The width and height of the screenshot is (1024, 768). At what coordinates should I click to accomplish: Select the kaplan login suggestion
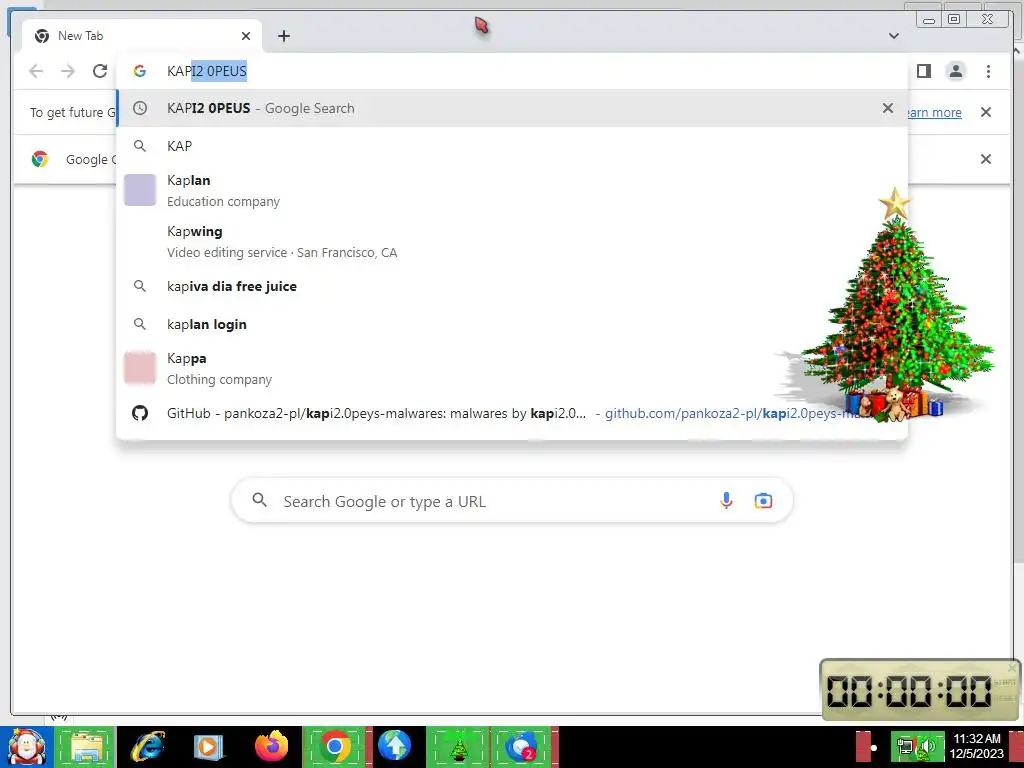pyautogui.click(x=512, y=324)
